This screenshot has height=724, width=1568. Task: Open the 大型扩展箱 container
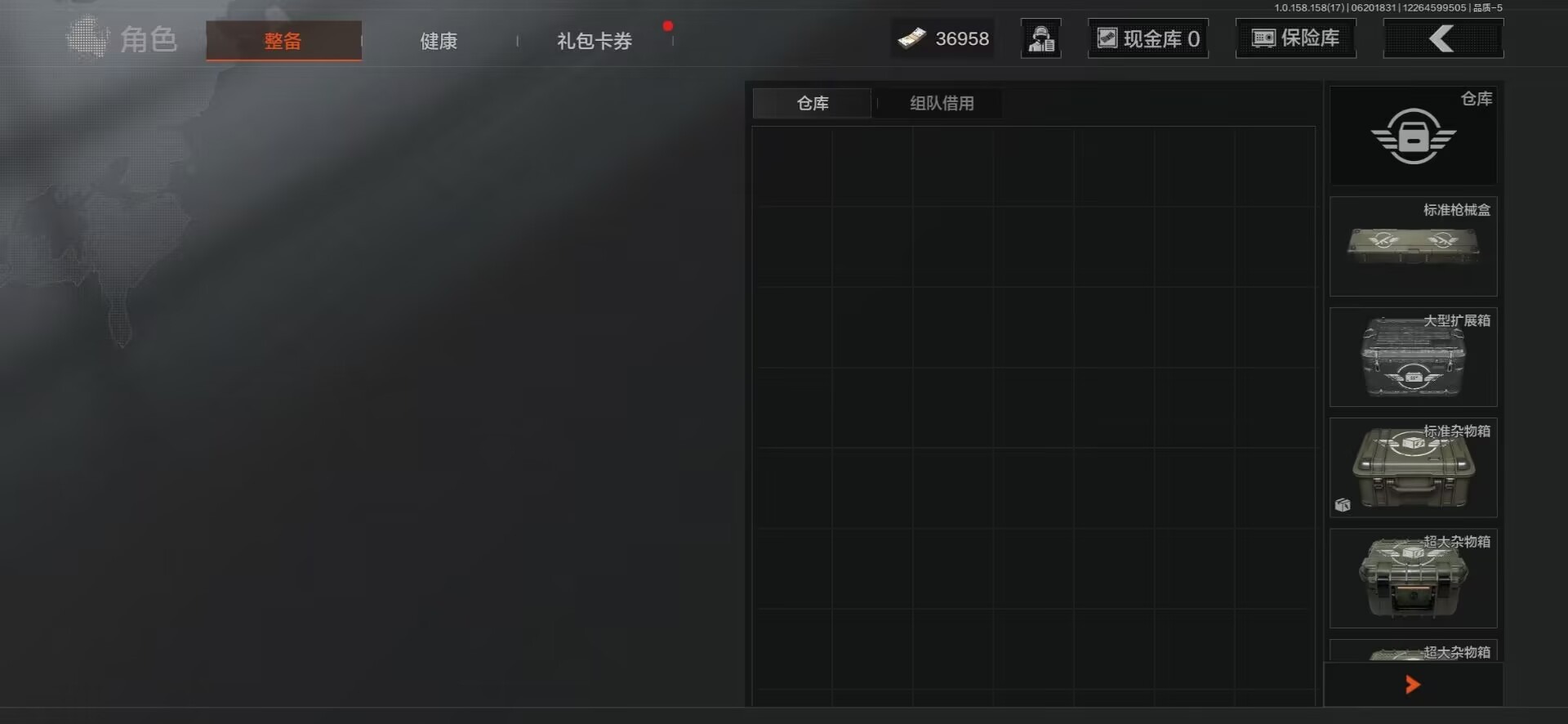coord(1414,357)
